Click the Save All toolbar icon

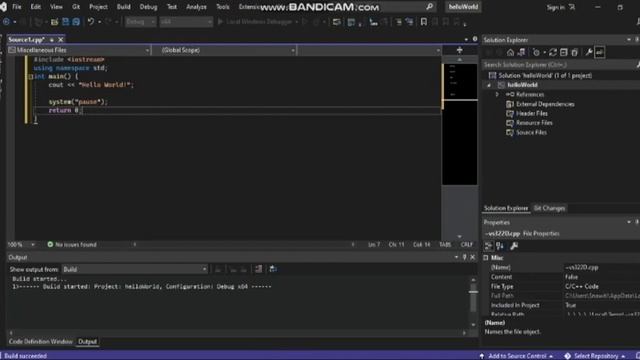(76, 22)
